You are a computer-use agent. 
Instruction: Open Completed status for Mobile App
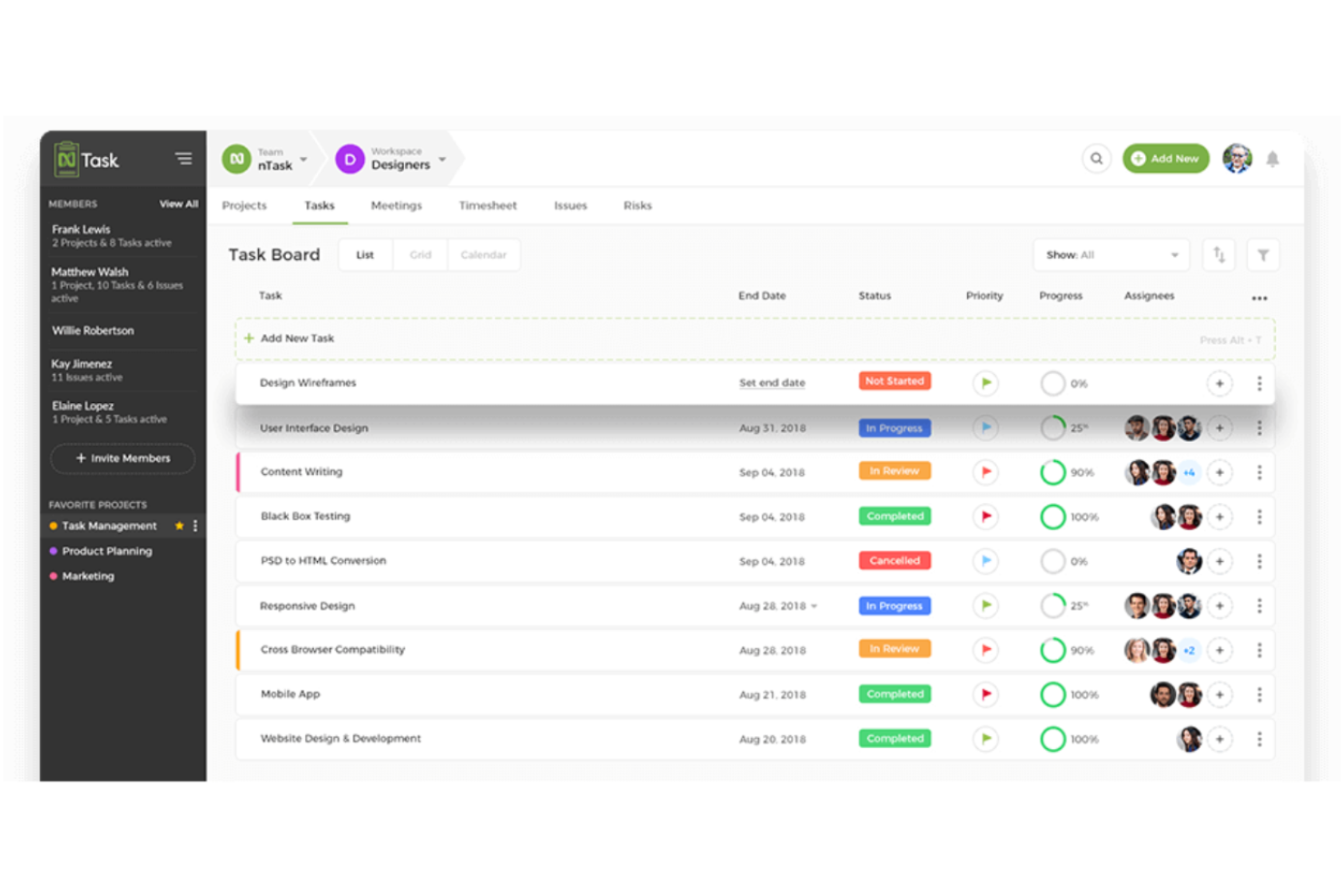point(894,694)
